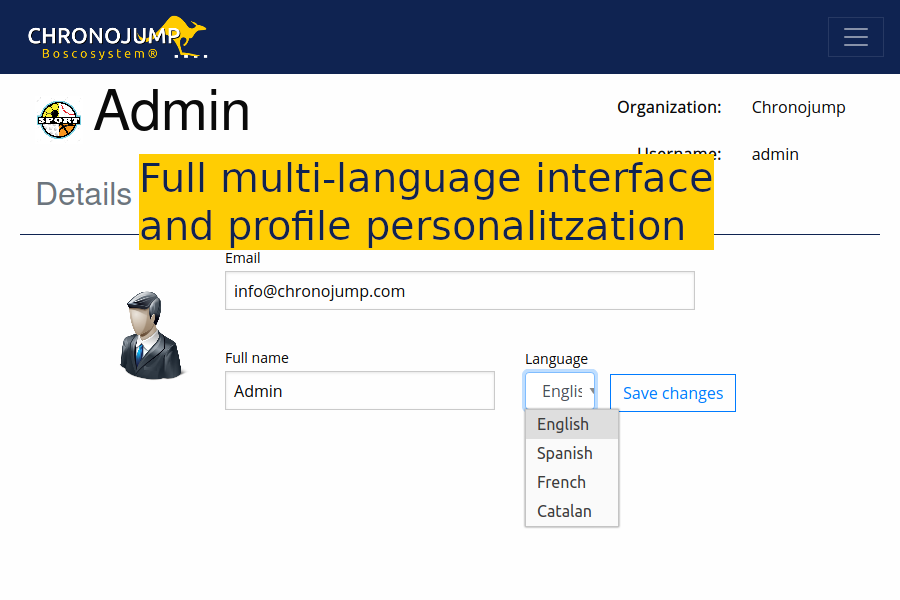This screenshot has height=600, width=900.
Task: Choose Spanish from the language list
Action: click(572, 454)
